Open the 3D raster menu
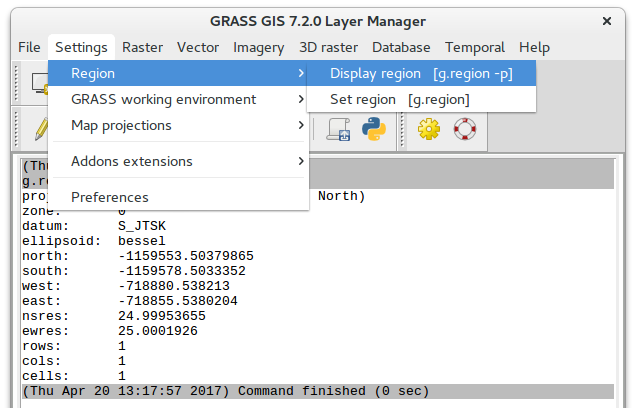This screenshot has width=640, height=408. tap(329, 47)
